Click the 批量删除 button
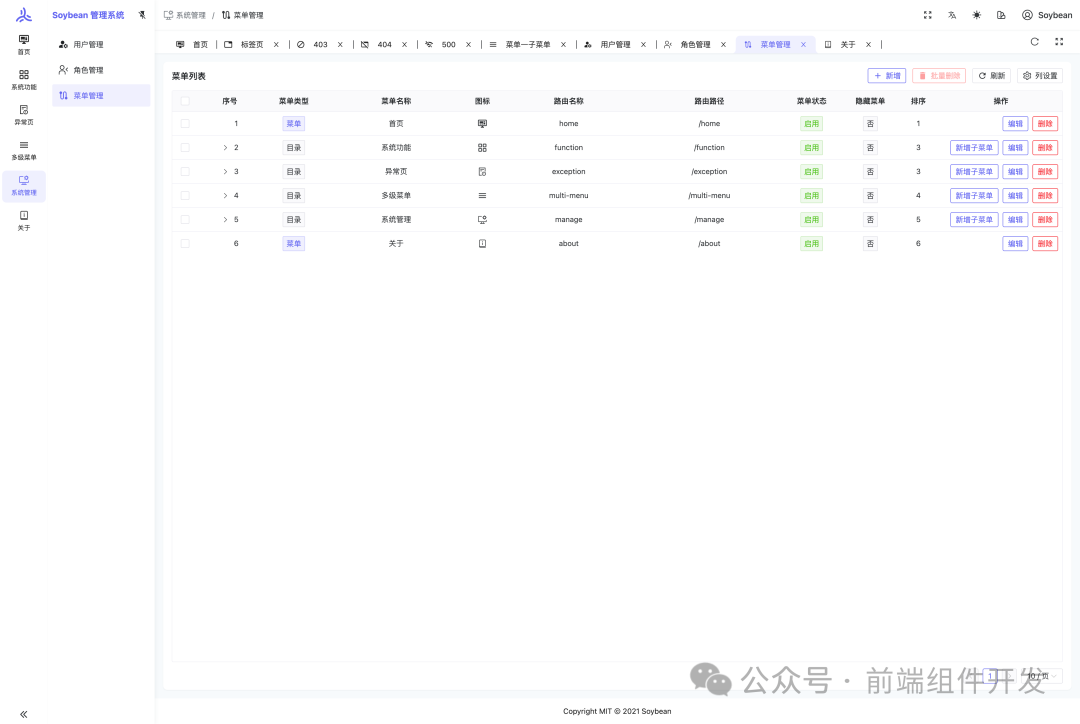1080x724 pixels. click(x=939, y=76)
